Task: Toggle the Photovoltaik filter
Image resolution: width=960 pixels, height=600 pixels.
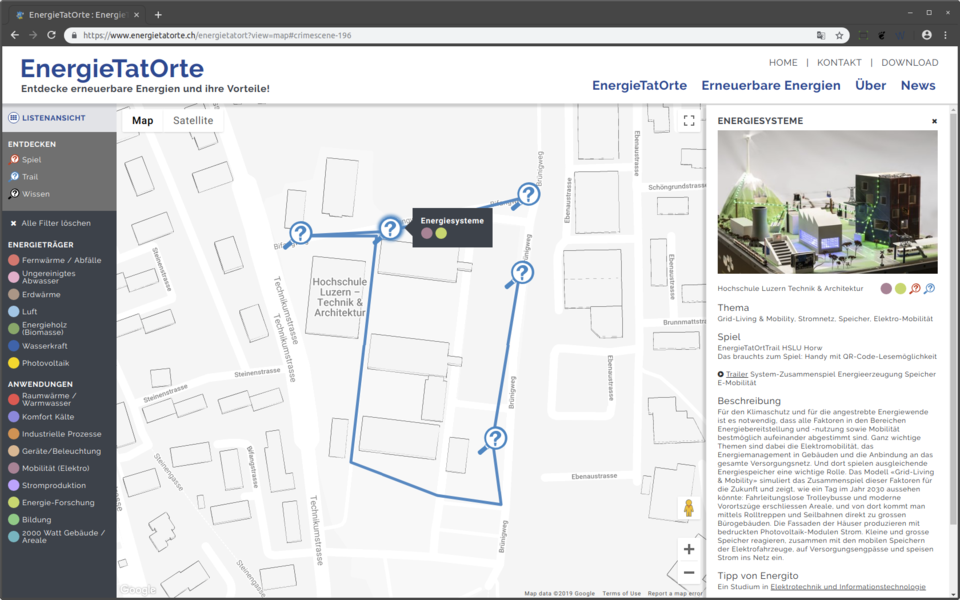Action: [39, 363]
